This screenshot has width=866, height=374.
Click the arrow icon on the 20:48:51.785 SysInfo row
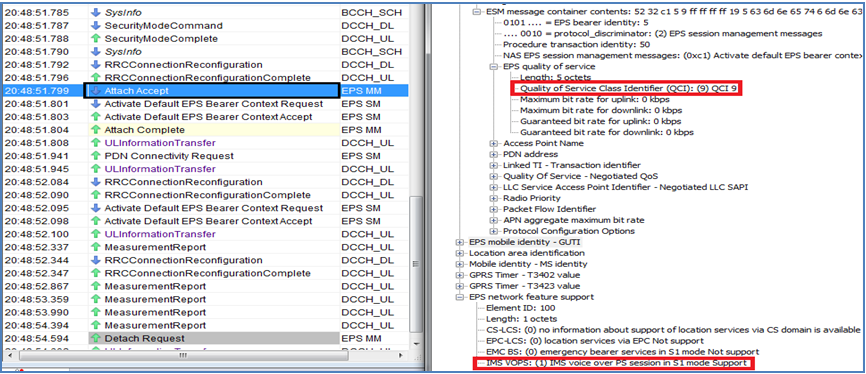tap(96, 12)
